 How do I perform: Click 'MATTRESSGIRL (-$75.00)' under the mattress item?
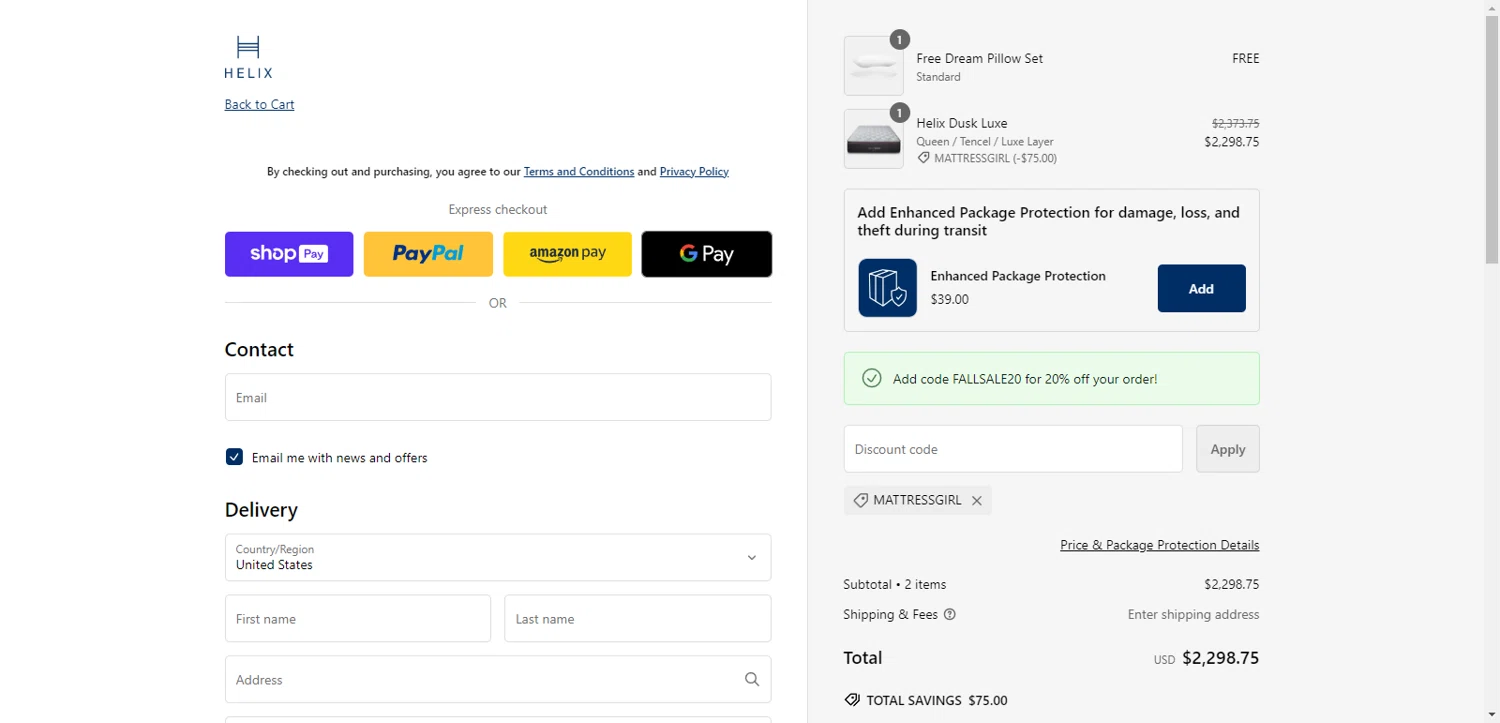995,158
